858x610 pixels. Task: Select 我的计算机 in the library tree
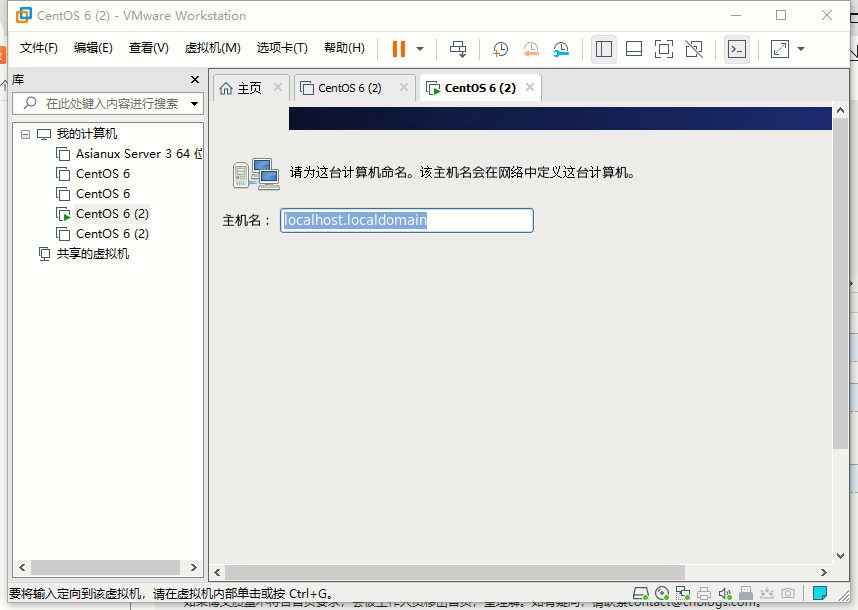(x=86, y=133)
